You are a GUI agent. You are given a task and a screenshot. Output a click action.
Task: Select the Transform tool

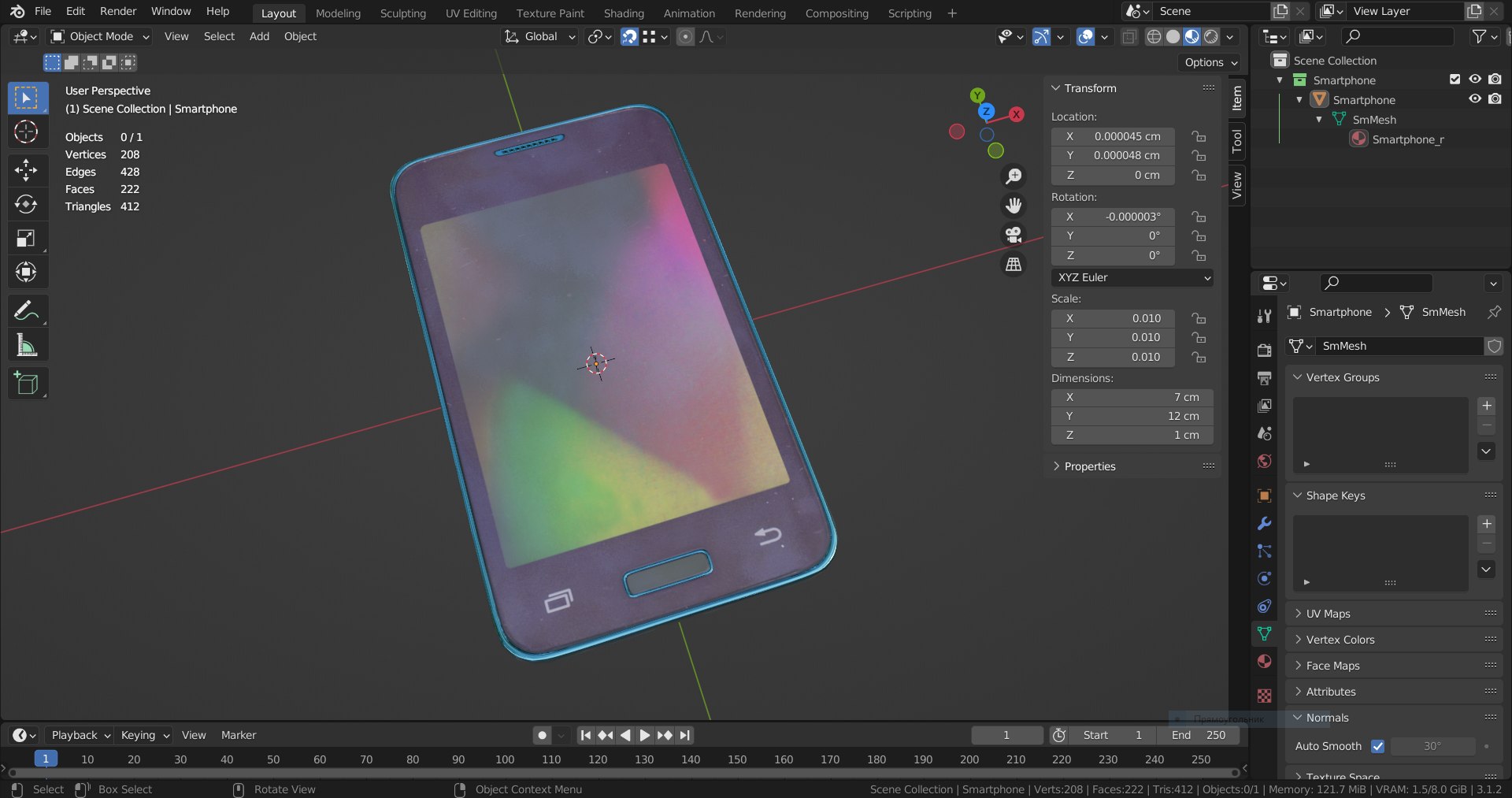coord(26,272)
